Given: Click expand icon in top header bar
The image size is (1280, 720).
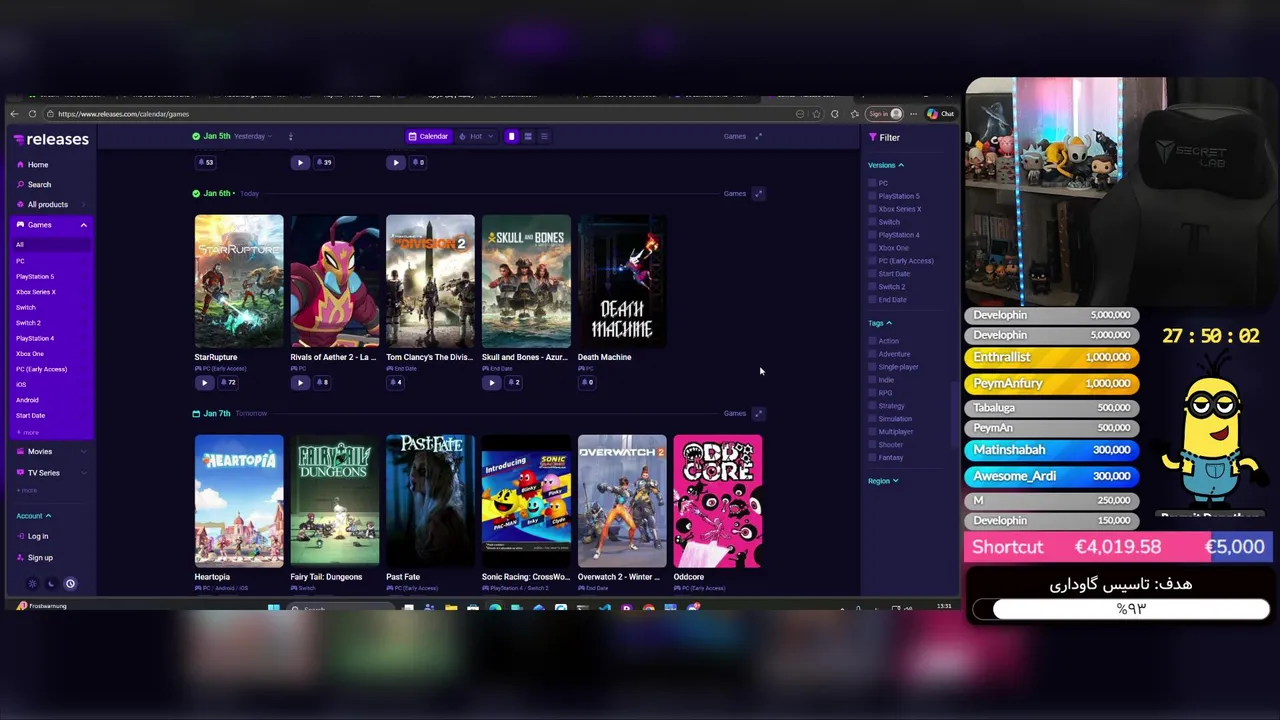Looking at the screenshot, I should click(758, 136).
